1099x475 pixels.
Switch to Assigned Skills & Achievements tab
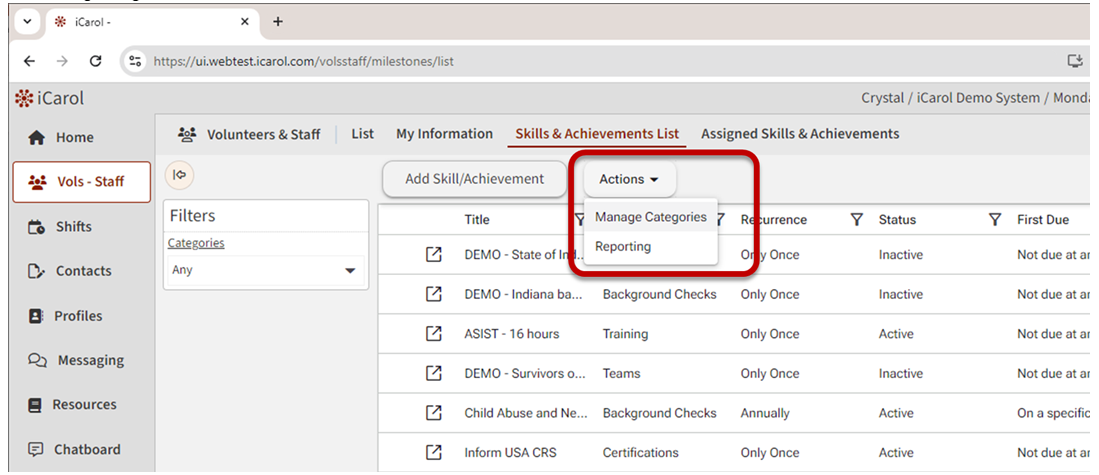click(x=799, y=134)
